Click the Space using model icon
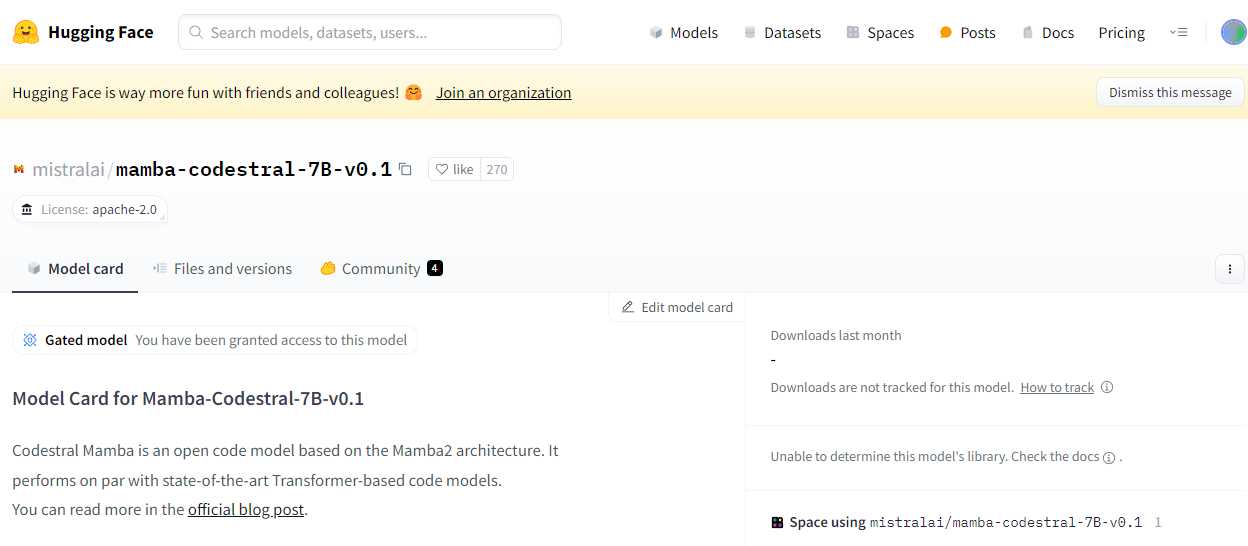 [x=777, y=522]
